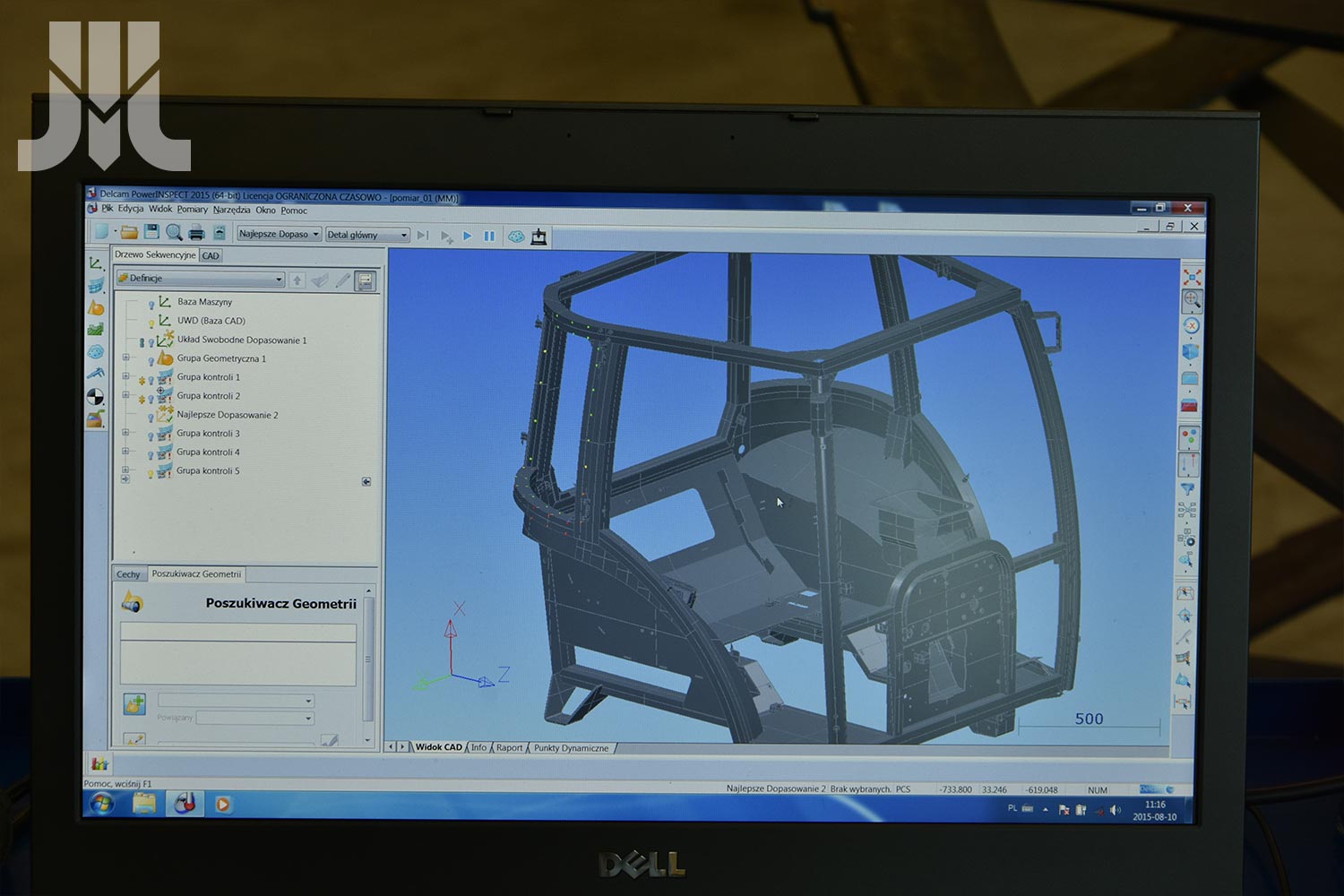Toggle the light bulb beside Grupa Geometryczna 1

tap(151, 361)
